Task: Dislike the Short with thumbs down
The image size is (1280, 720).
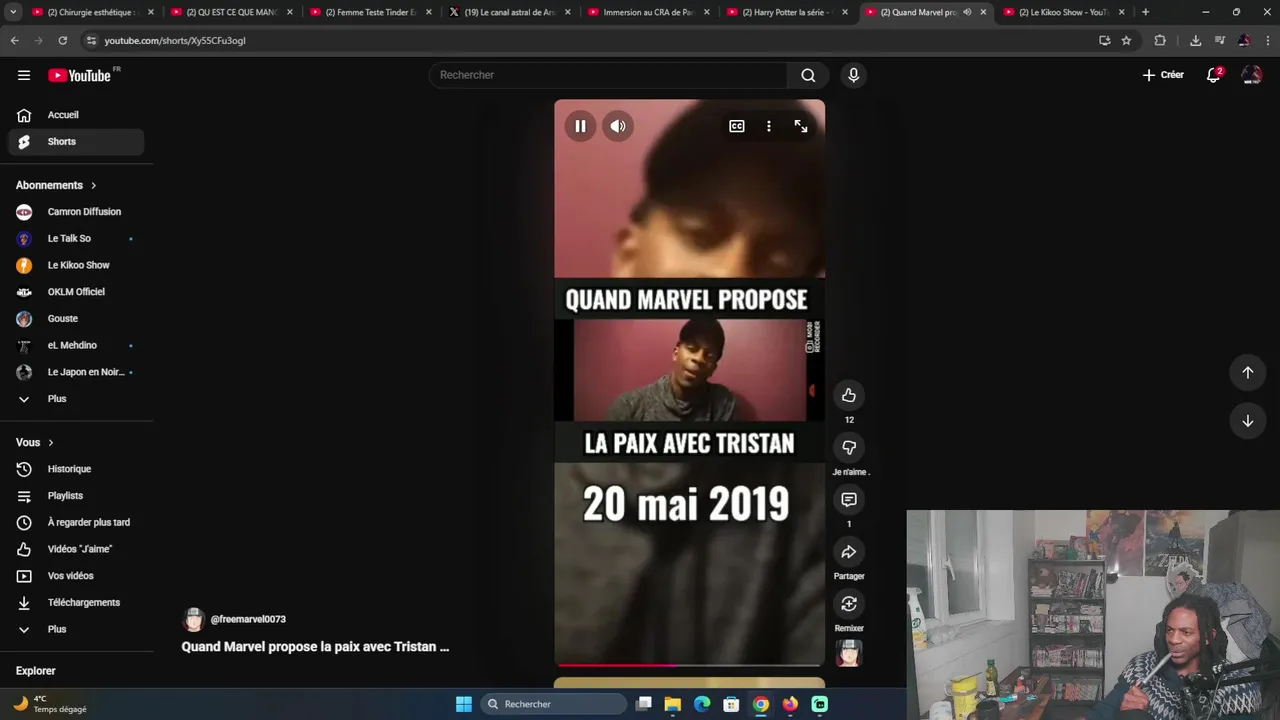Action: tap(849, 447)
